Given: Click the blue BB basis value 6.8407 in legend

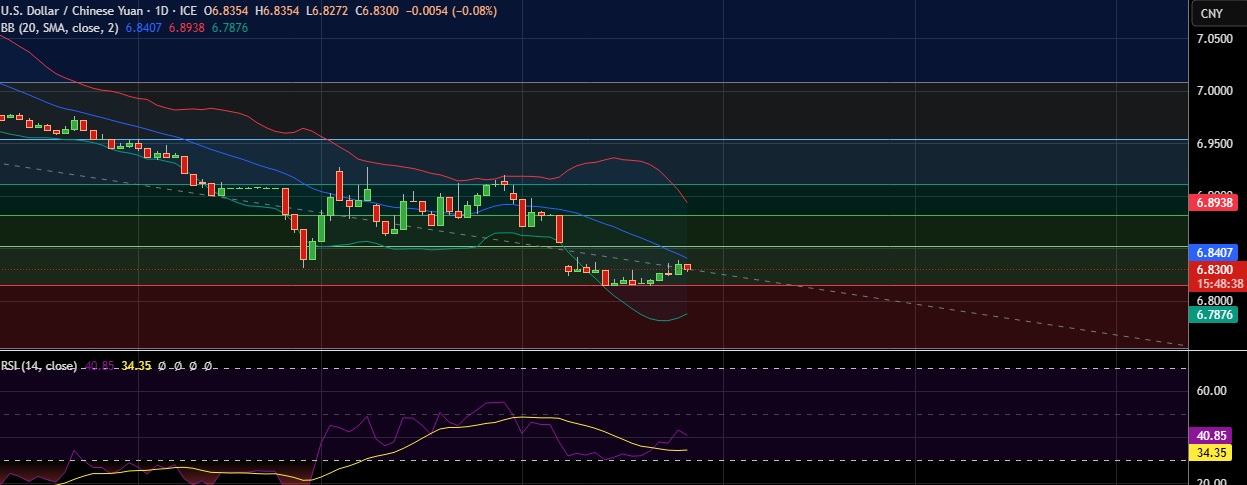Looking at the screenshot, I should 146,28.
